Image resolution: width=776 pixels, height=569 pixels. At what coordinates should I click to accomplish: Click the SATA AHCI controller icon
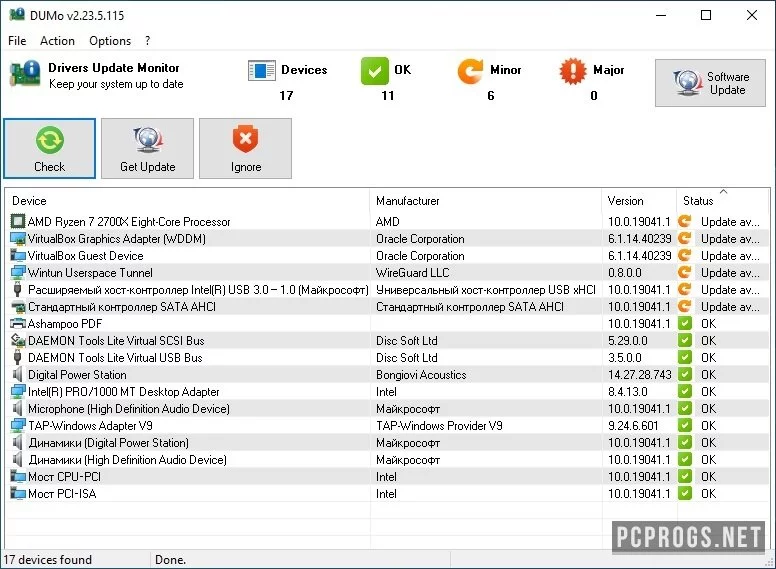[18, 307]
